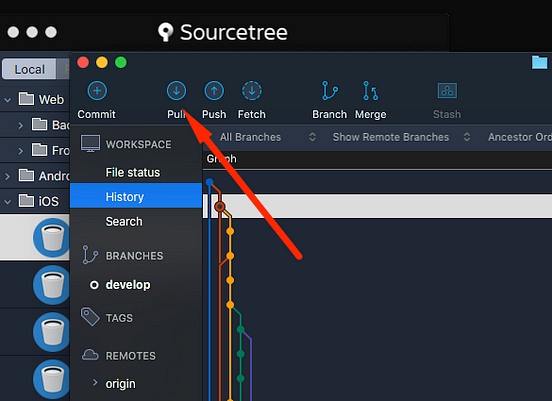Click the Commit toolbar icon

pos(97,91)
